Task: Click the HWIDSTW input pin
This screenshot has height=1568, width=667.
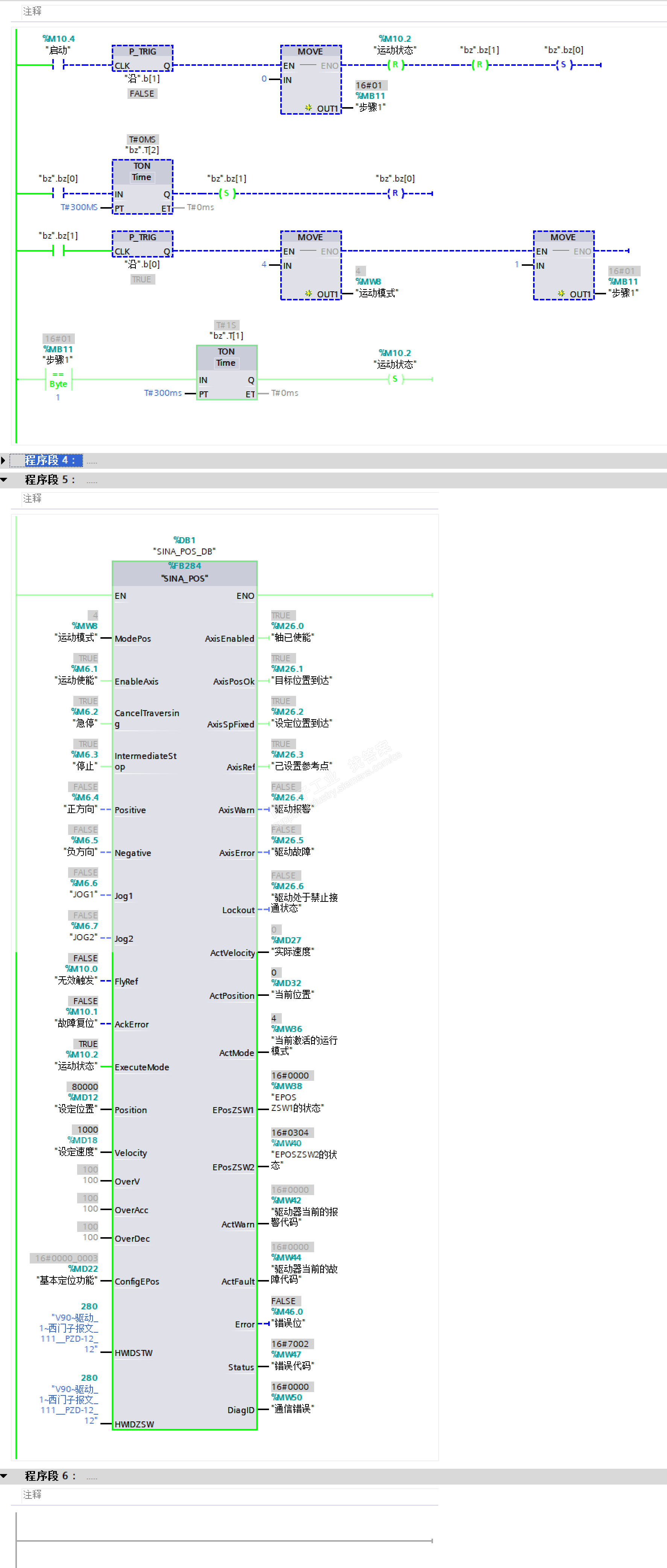Action: (134, 1353)
